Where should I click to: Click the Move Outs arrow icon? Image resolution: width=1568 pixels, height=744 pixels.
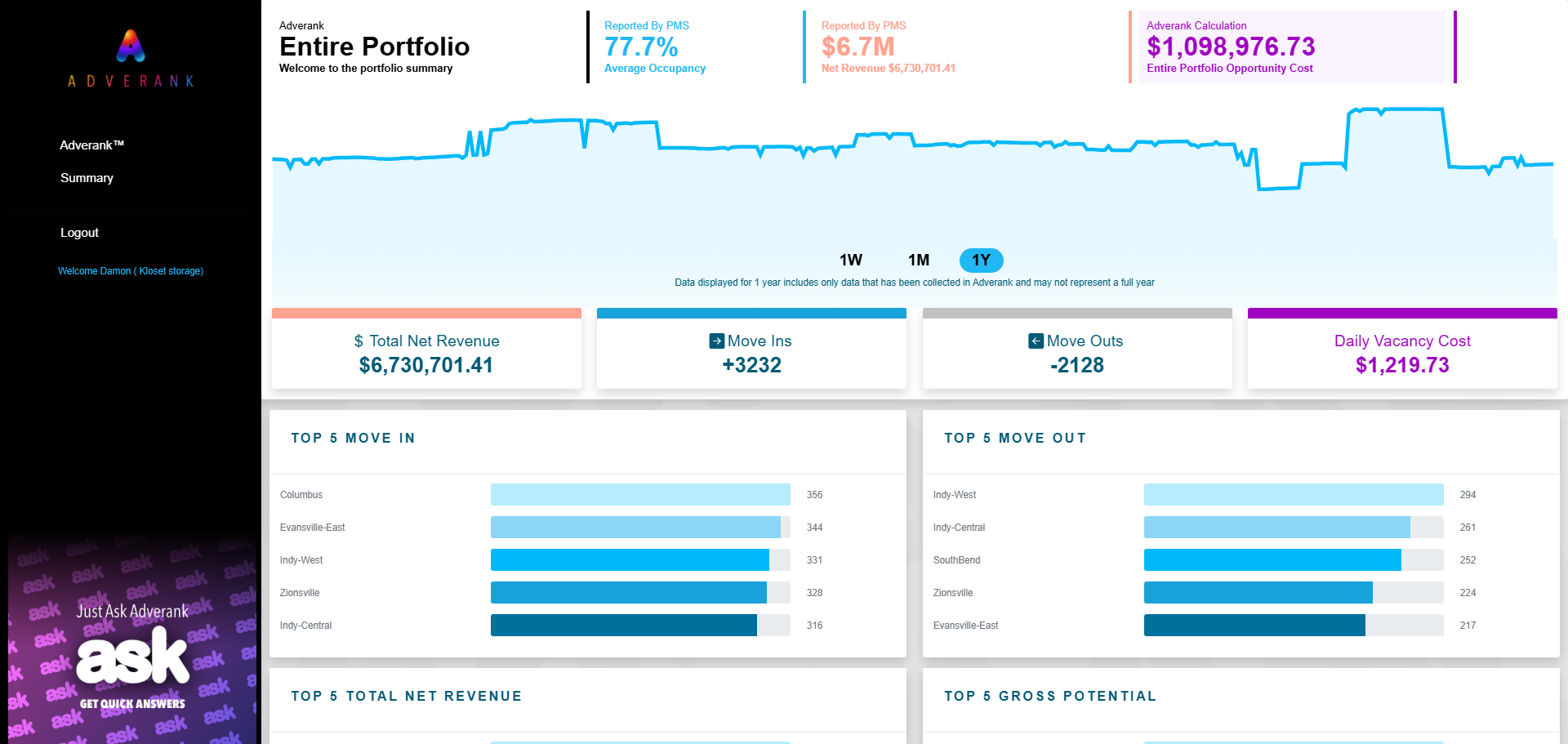coord(1036,341)
